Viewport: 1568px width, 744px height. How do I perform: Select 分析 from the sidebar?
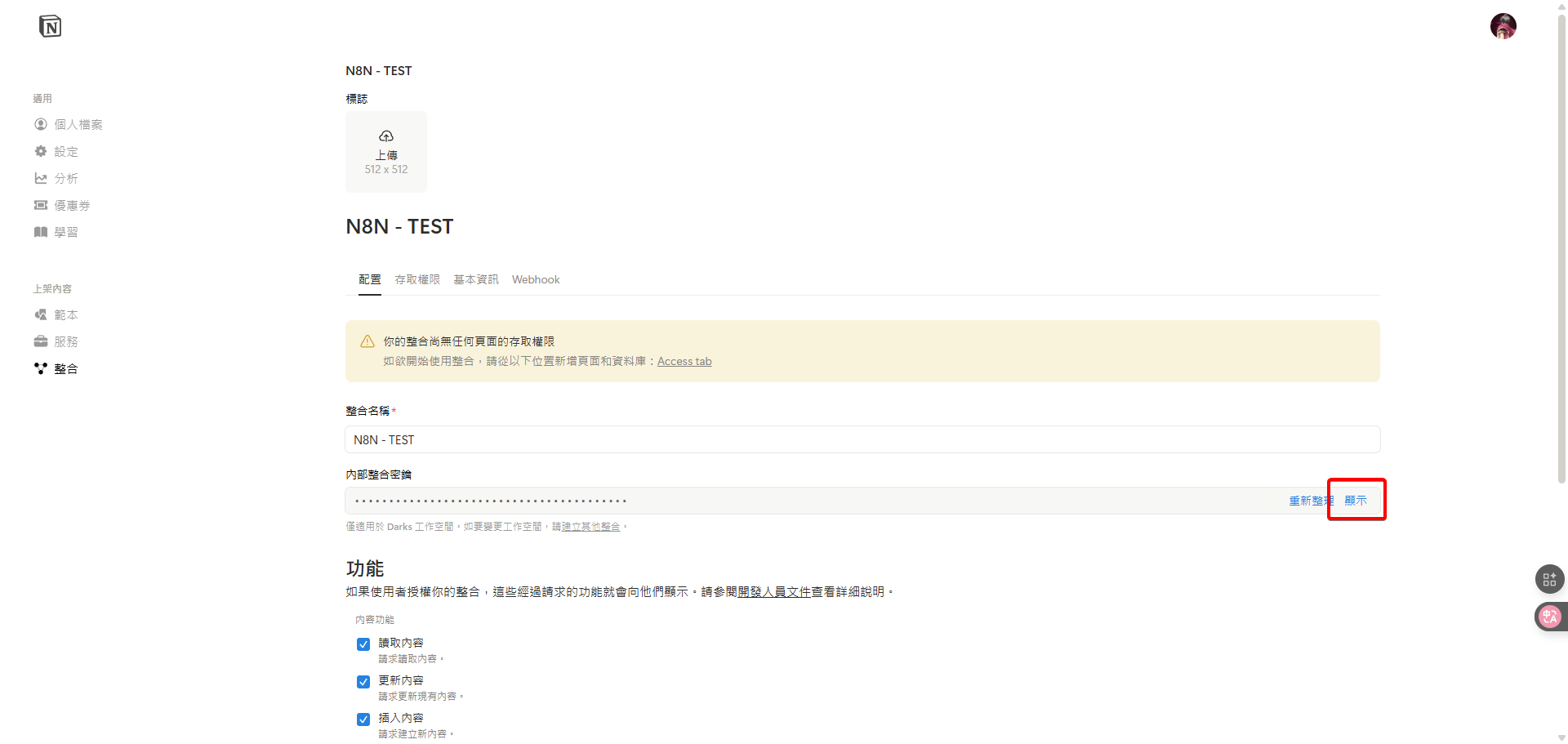point(67,178)
